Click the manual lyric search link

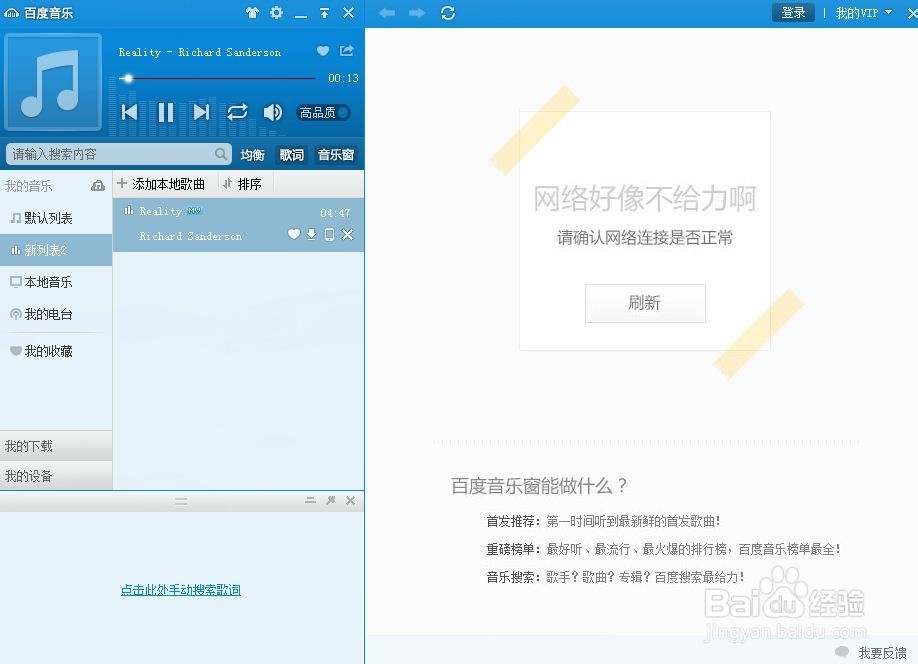(x=180, y=590)
